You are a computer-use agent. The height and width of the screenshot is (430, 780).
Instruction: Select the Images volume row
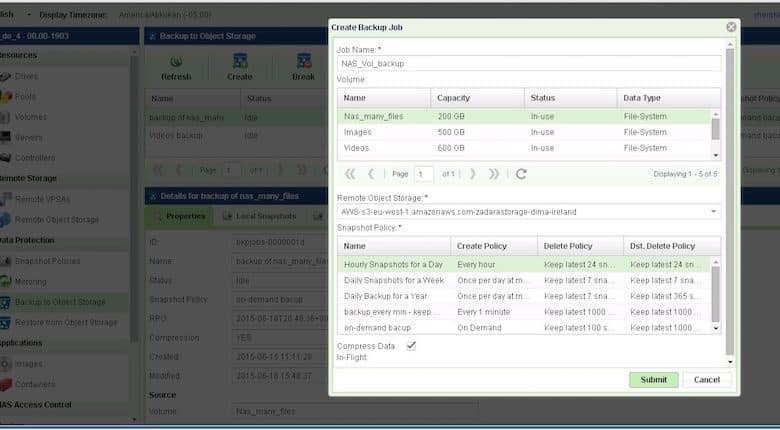click(x=524, y=132)
